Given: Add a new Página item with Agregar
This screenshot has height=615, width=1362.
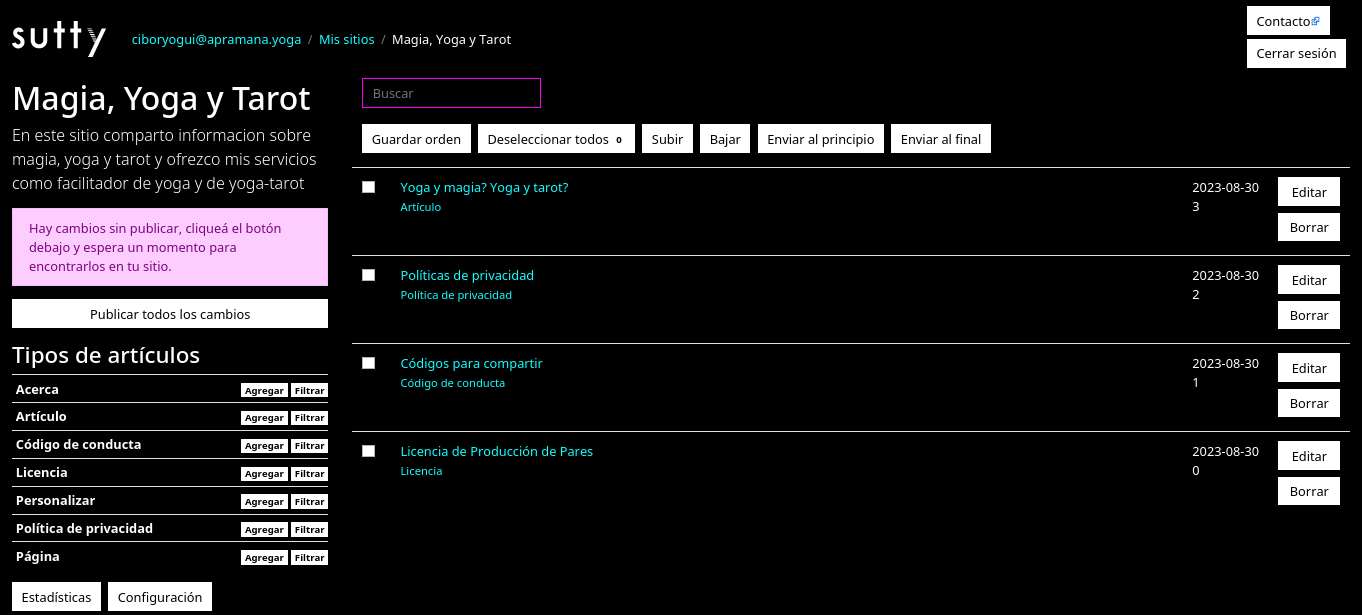Looking at the screenshot, I should point(264,558).
